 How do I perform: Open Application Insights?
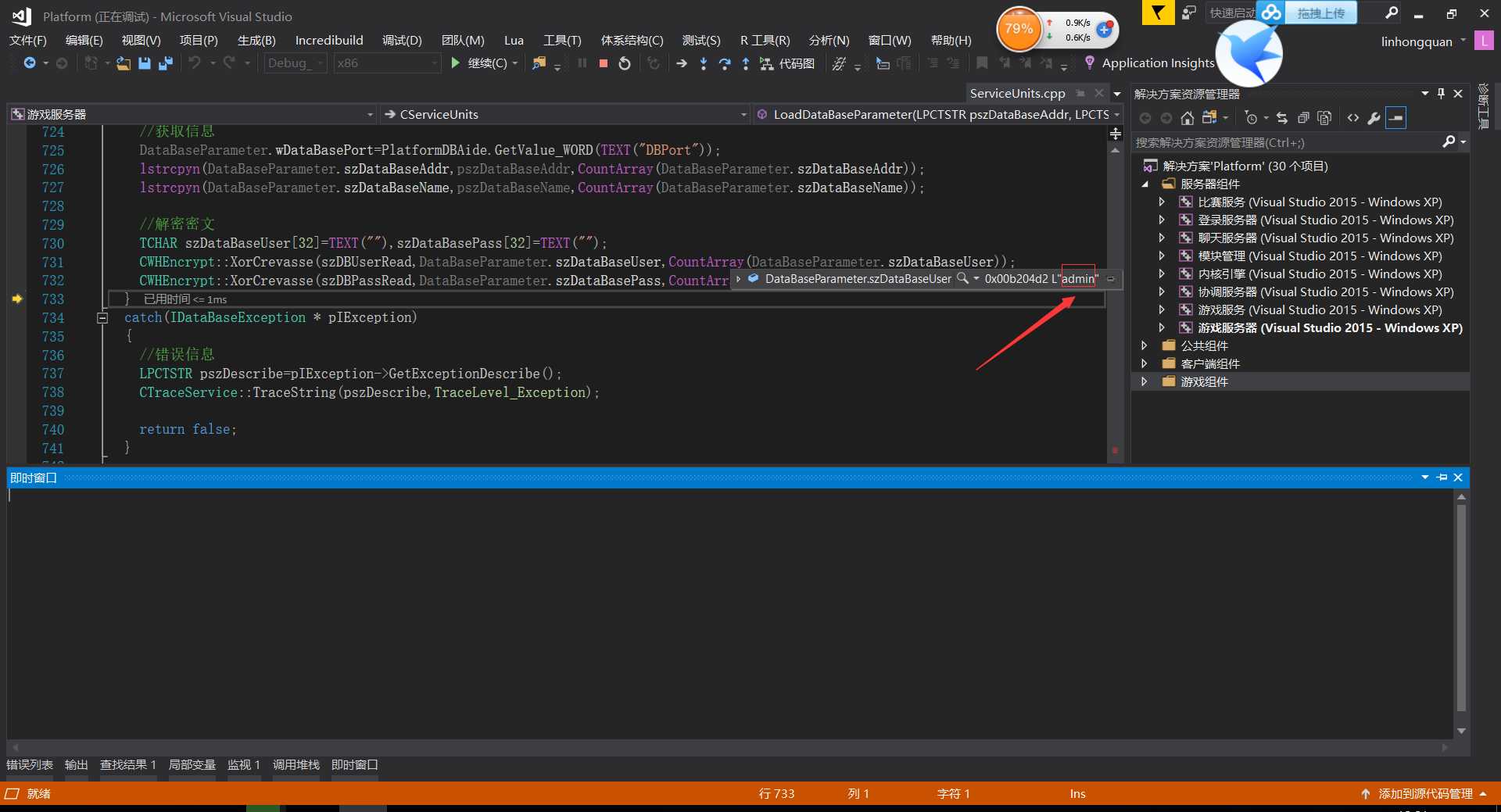(1148, 63)
